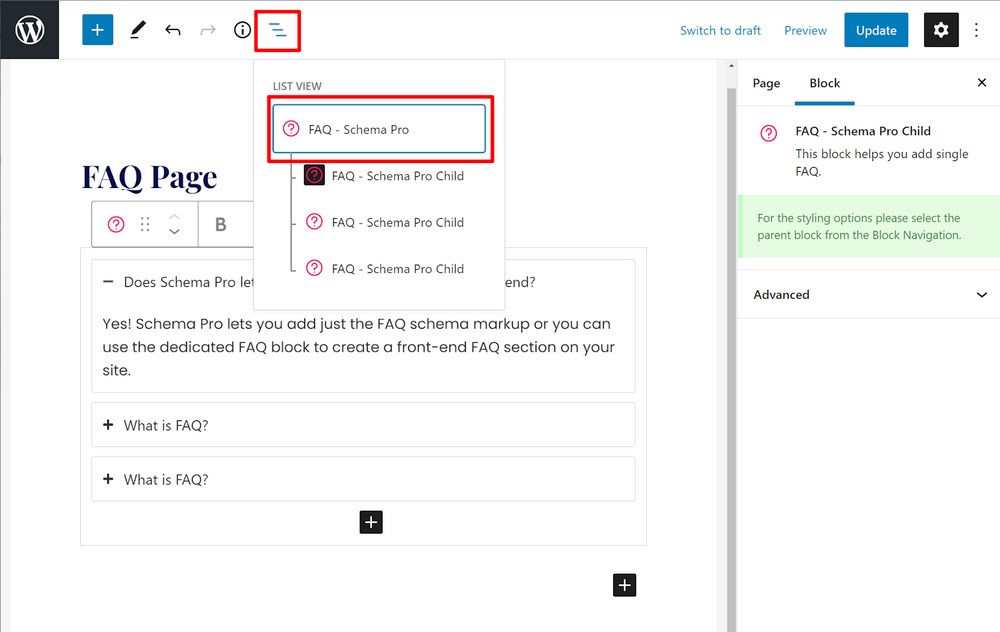The width and height of the screenshot is (1000, 632).
Task: Move block down with arrow
Action: tap(174, 231)
